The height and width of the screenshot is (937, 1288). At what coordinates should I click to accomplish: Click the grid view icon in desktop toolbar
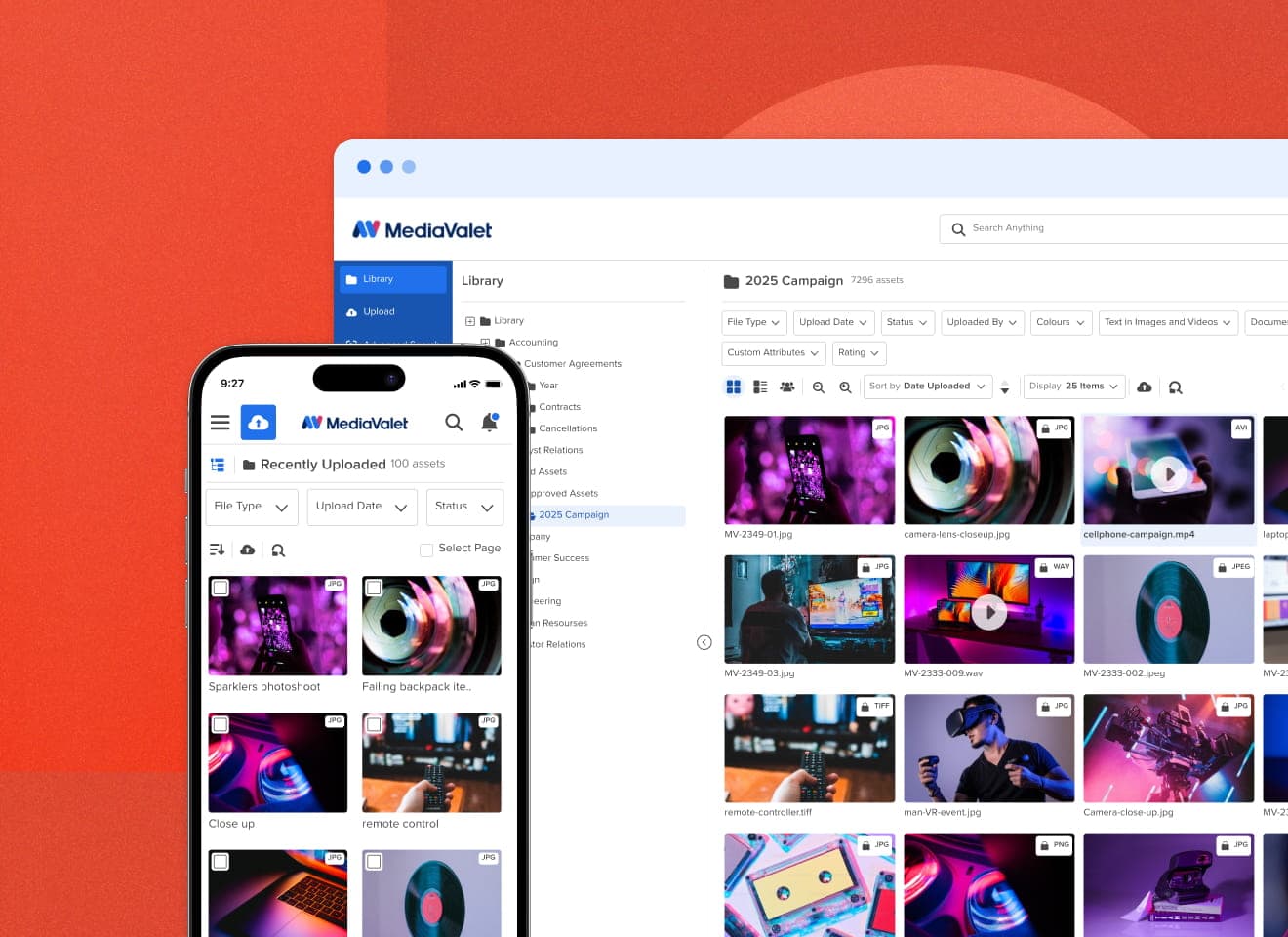coord(734,387)
